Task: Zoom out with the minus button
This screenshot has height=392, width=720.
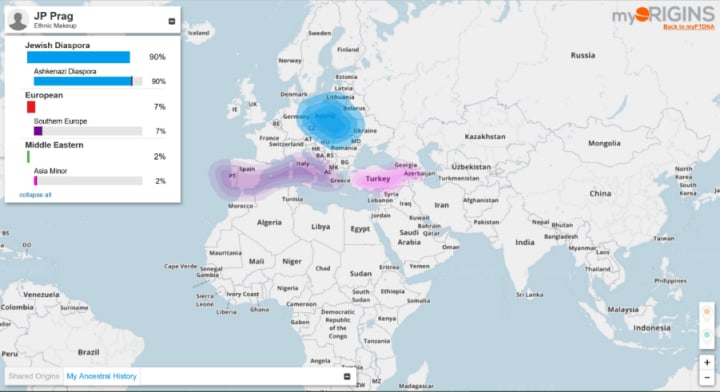Action: (707, 377)
